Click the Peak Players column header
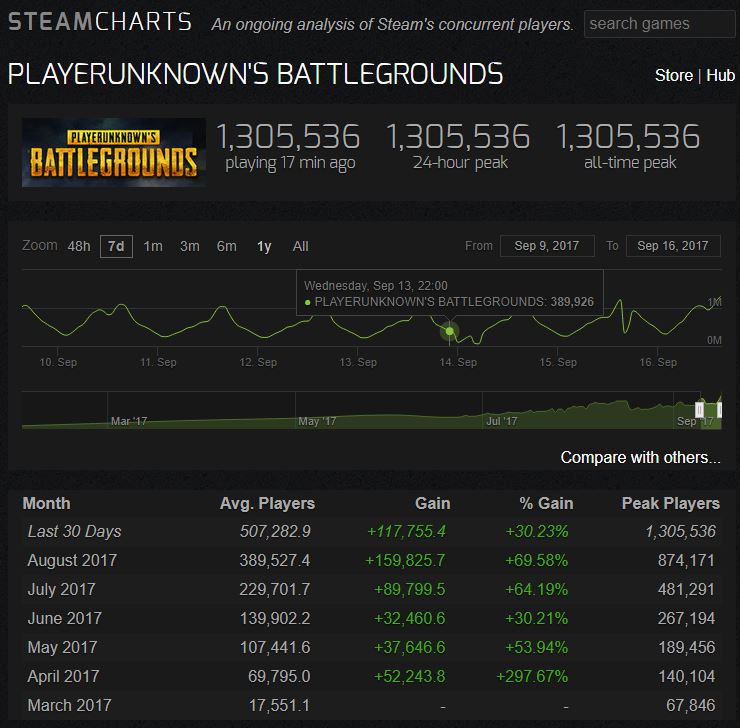The height and width of the screenshot is (728, 740). point(671,503)
